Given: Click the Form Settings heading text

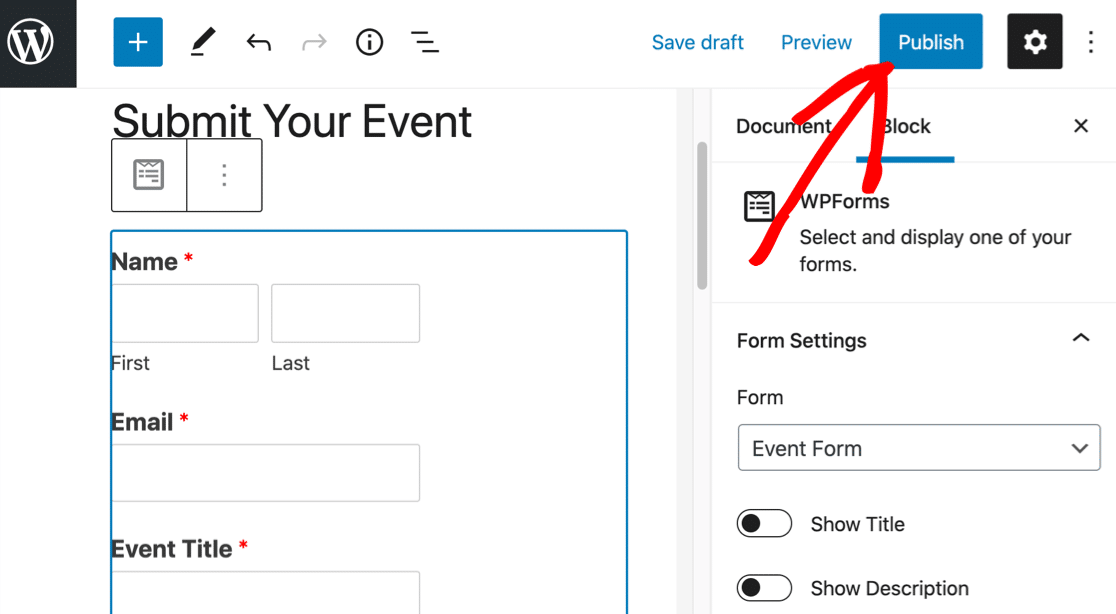Looking at the screenshot, I should [801, 341].
